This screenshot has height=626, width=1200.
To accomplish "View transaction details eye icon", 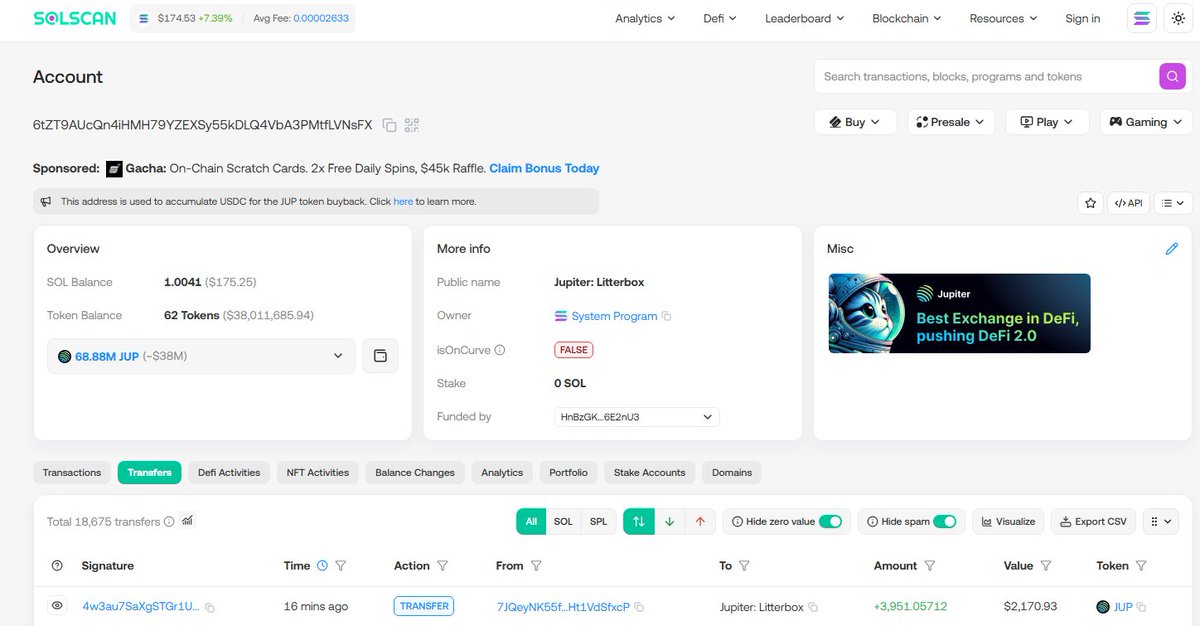I will coord(57,606).
